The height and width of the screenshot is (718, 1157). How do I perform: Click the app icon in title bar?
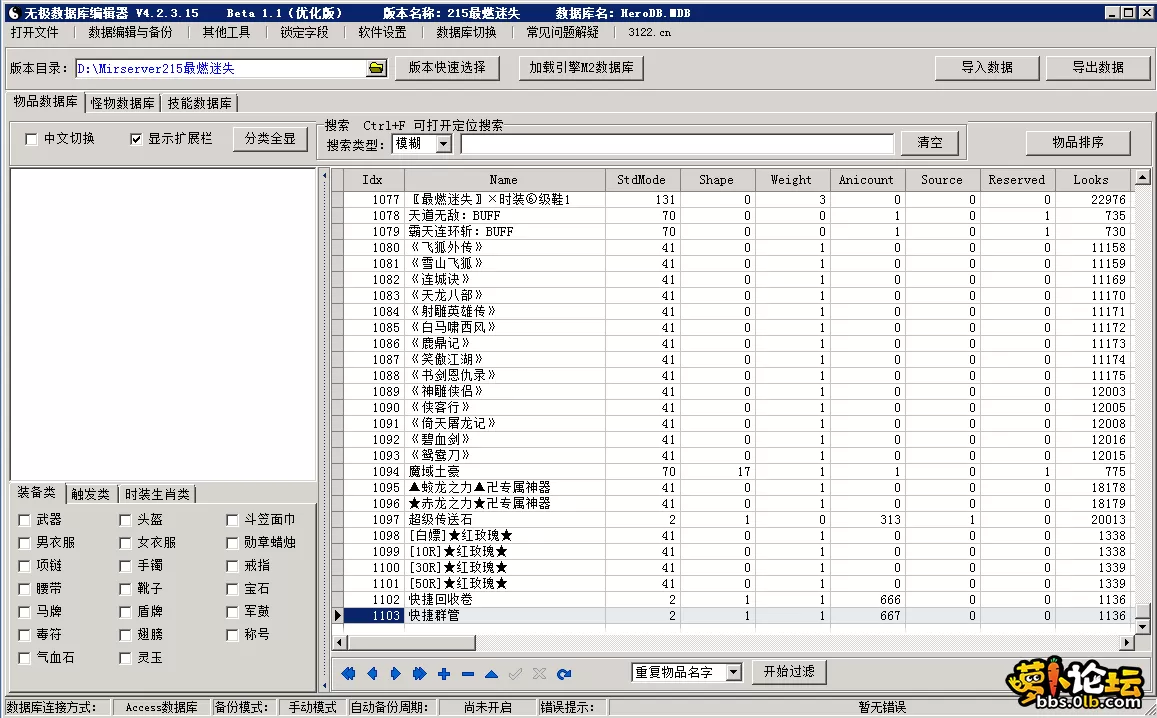pyautogui.click(x=13, y=13)
